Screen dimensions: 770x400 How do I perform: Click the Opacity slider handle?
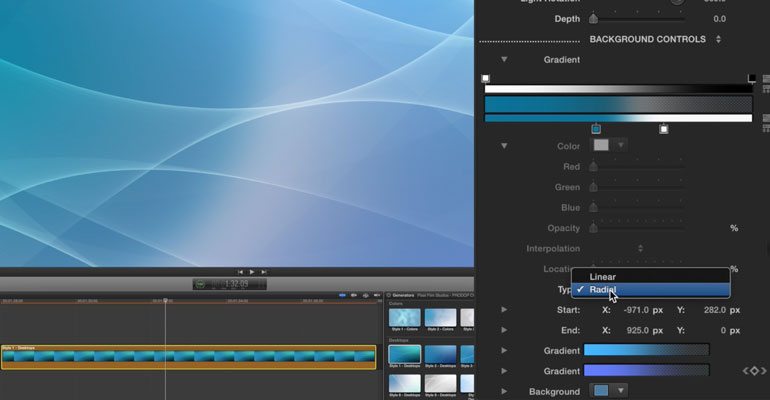(594, 228)
